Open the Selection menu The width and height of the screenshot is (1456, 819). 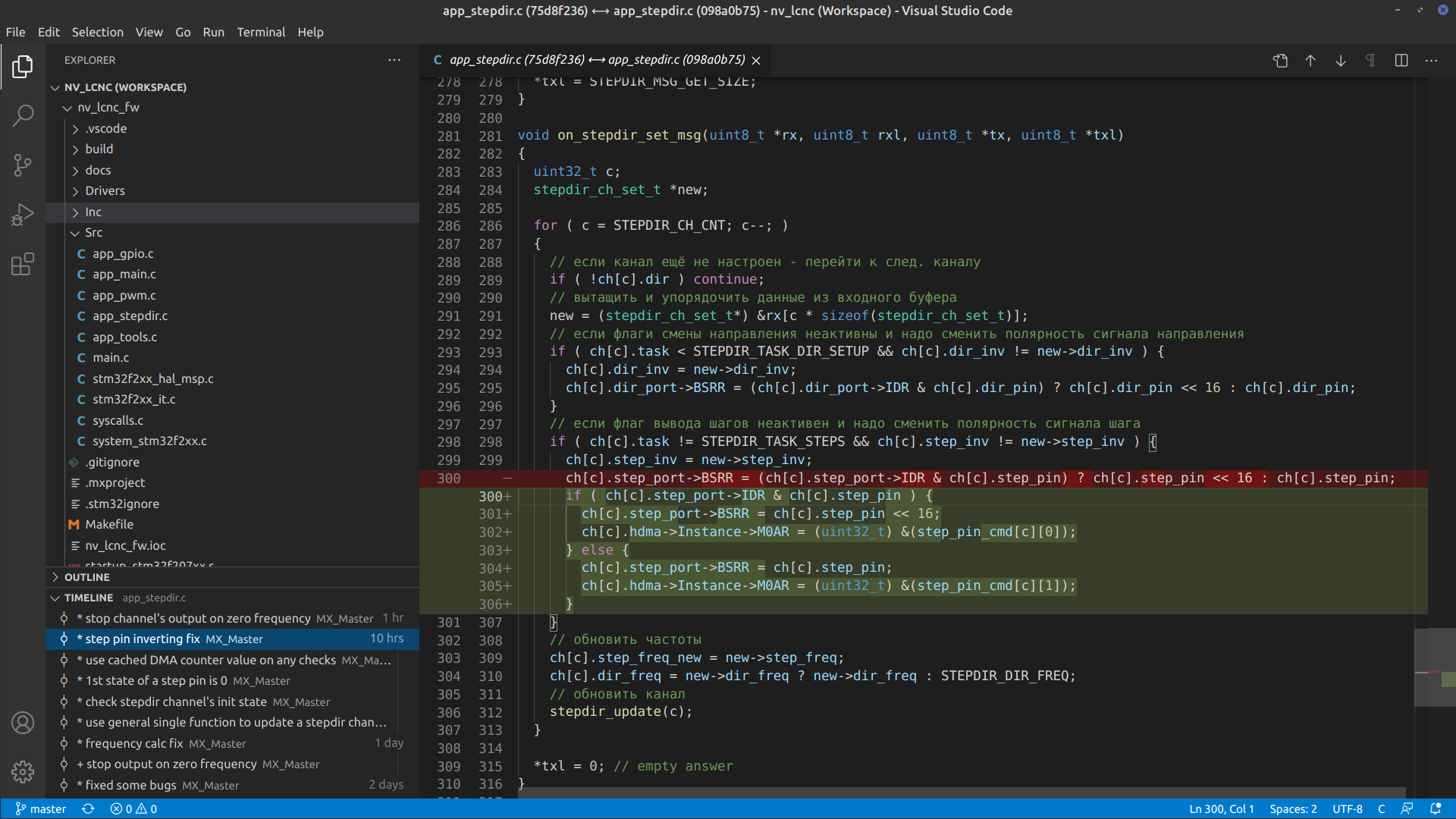(x=97, y=32)
